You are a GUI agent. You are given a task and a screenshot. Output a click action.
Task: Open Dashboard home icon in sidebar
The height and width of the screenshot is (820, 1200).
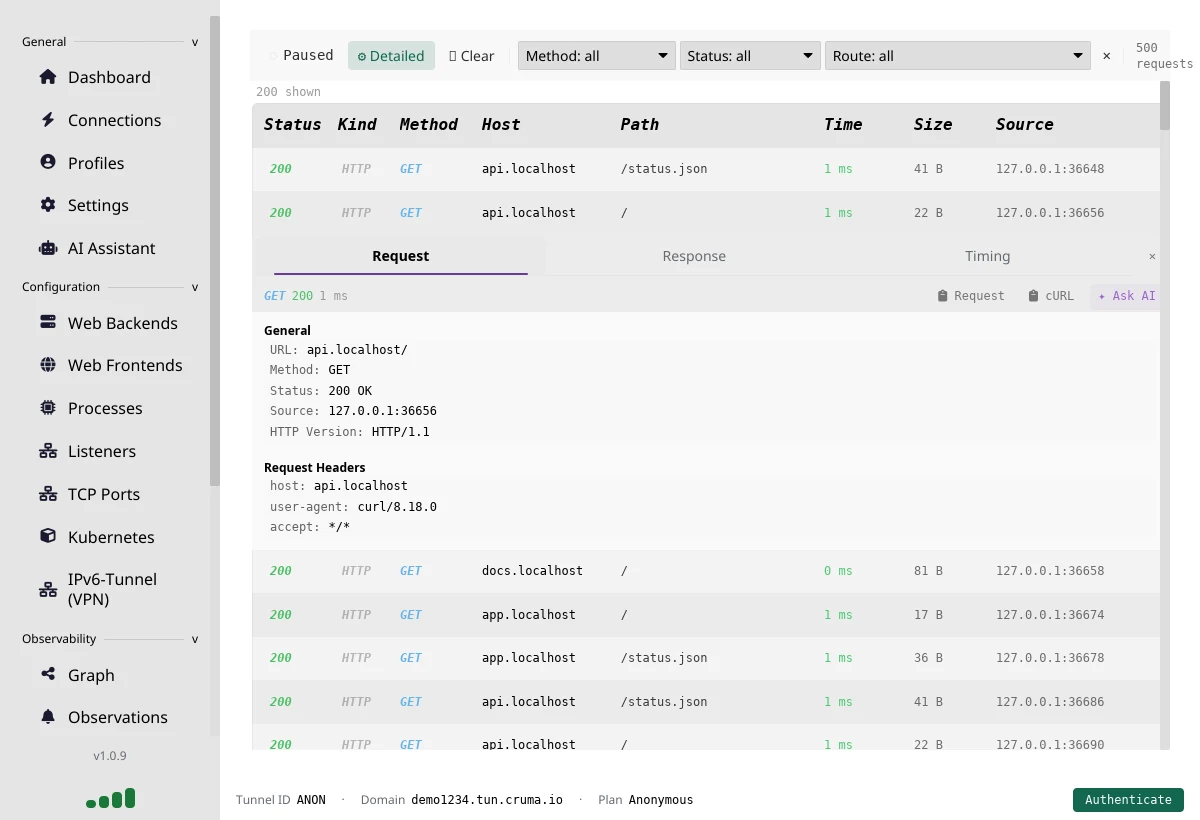pos(47,77)
